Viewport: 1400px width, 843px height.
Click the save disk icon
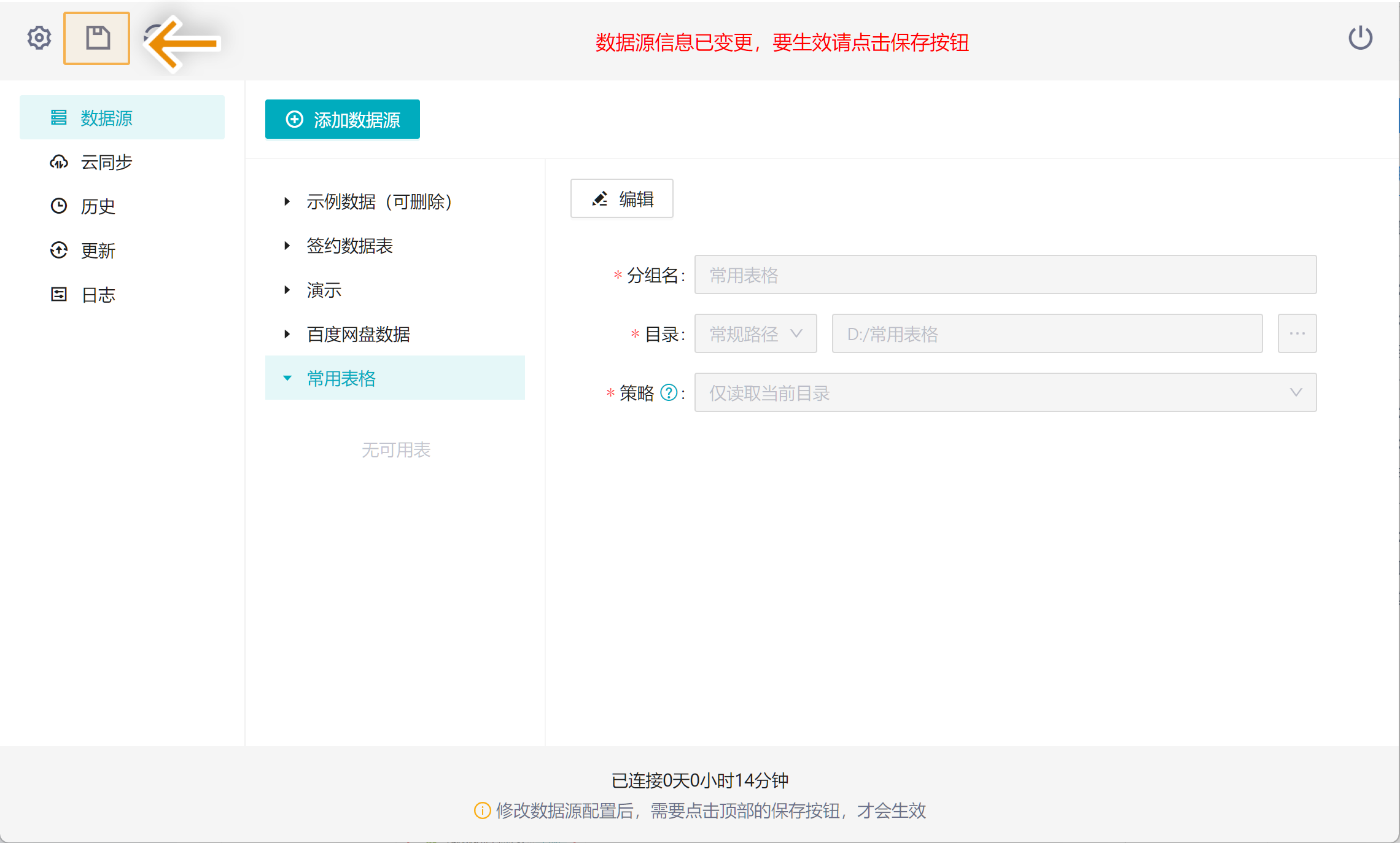point(97,38)
